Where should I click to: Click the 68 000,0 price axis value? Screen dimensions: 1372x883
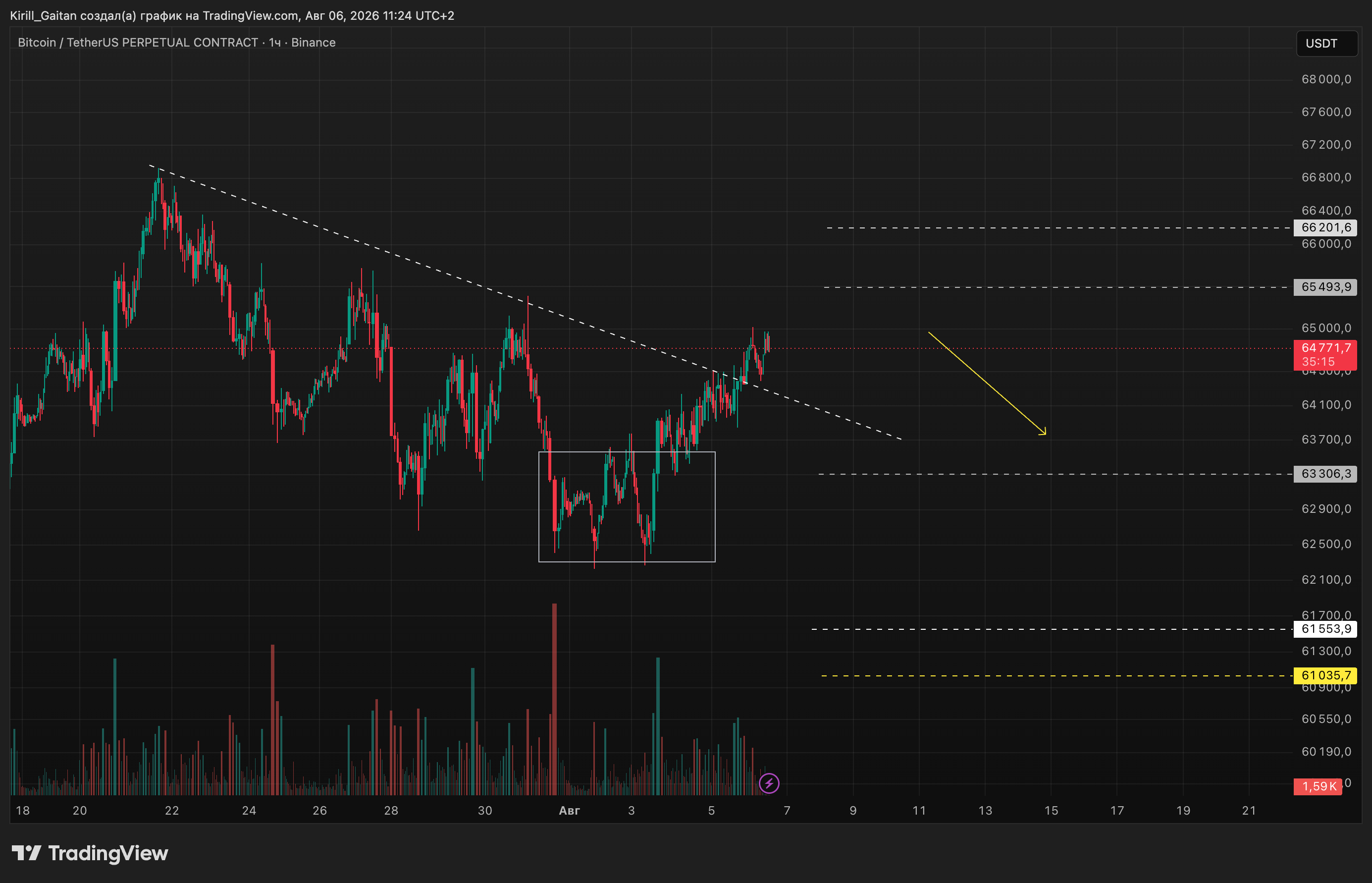[x=1326, y=79]
